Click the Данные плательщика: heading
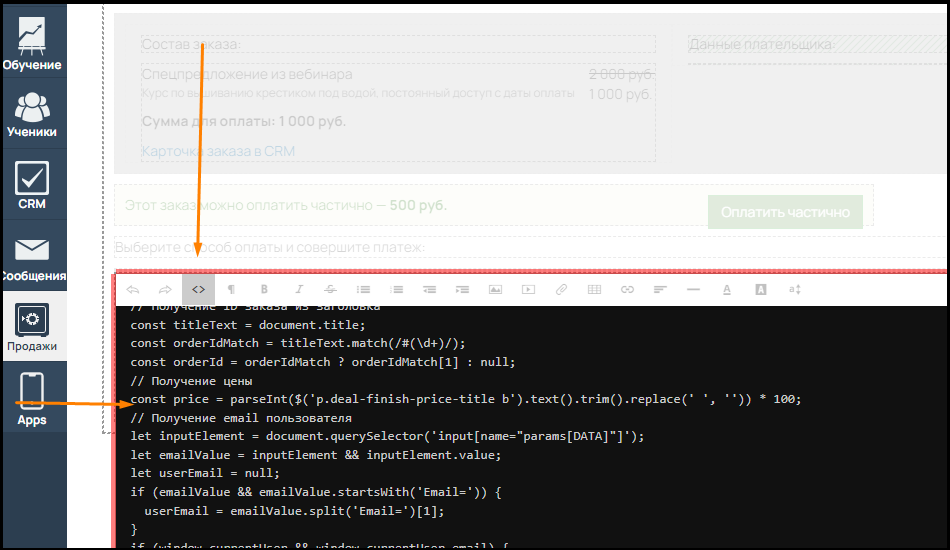The height and width of the screenshot is (550, 950). click(762, 44)
